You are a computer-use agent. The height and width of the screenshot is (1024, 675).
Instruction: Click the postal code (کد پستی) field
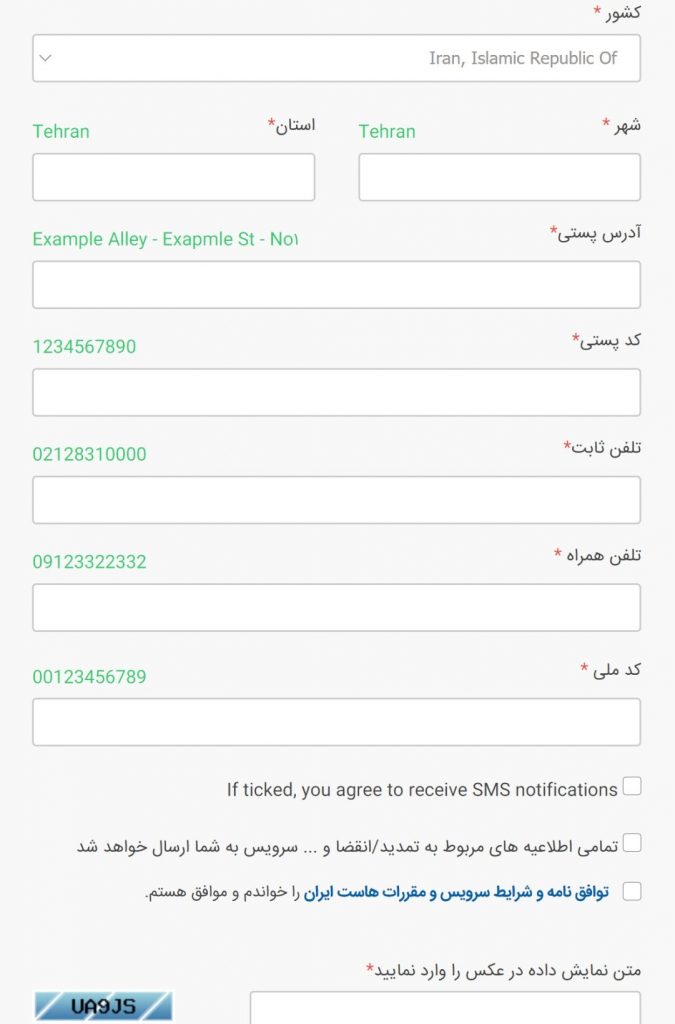[x=336, y=392]
